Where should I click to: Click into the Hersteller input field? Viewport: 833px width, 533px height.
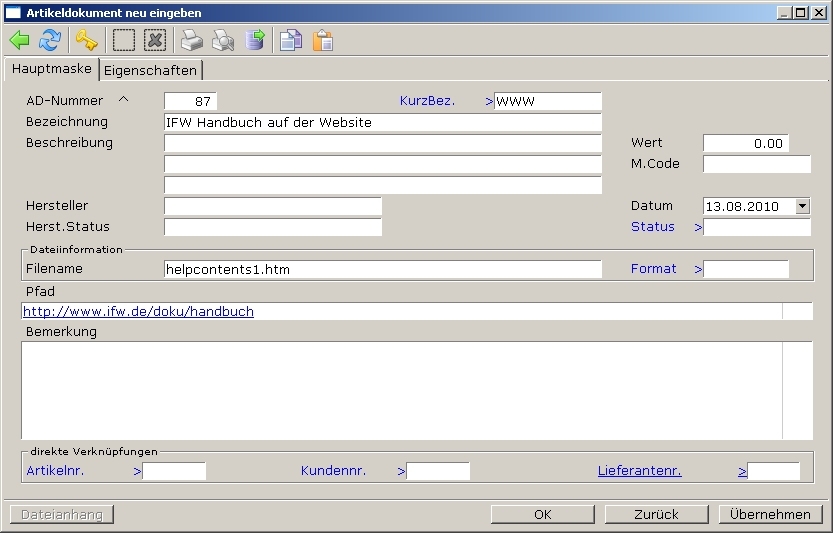(272, 206)
